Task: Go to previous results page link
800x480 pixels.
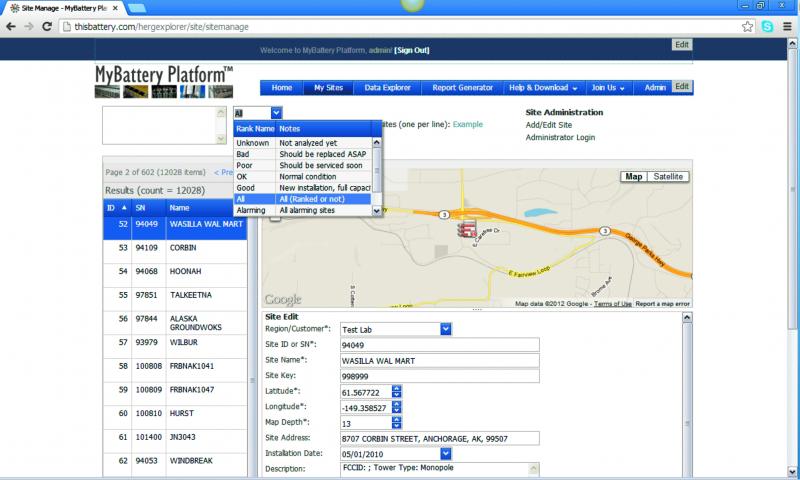Action: pos(223,172)
